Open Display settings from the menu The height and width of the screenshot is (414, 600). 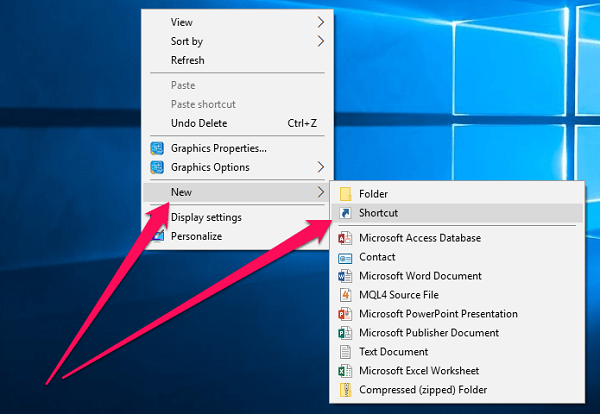pyautogui.click(x=206, y=217)
